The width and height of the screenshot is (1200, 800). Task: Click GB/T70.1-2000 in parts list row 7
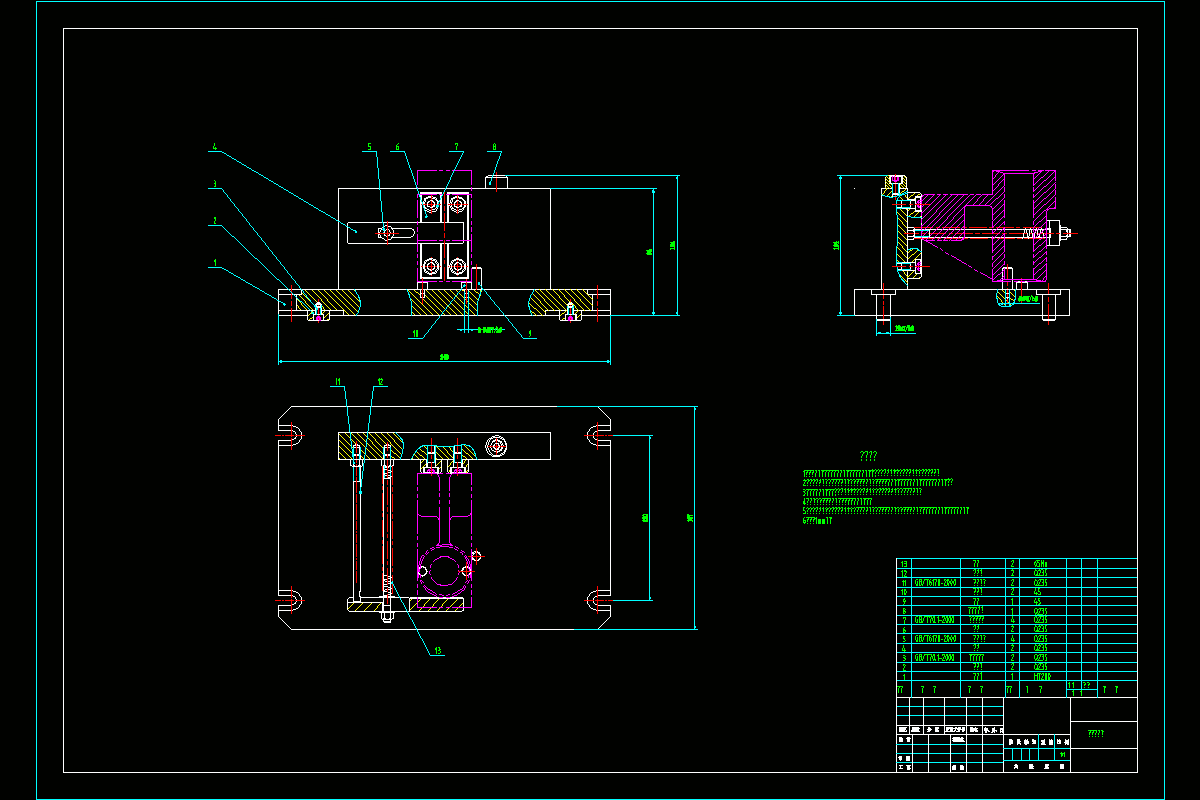934,620
